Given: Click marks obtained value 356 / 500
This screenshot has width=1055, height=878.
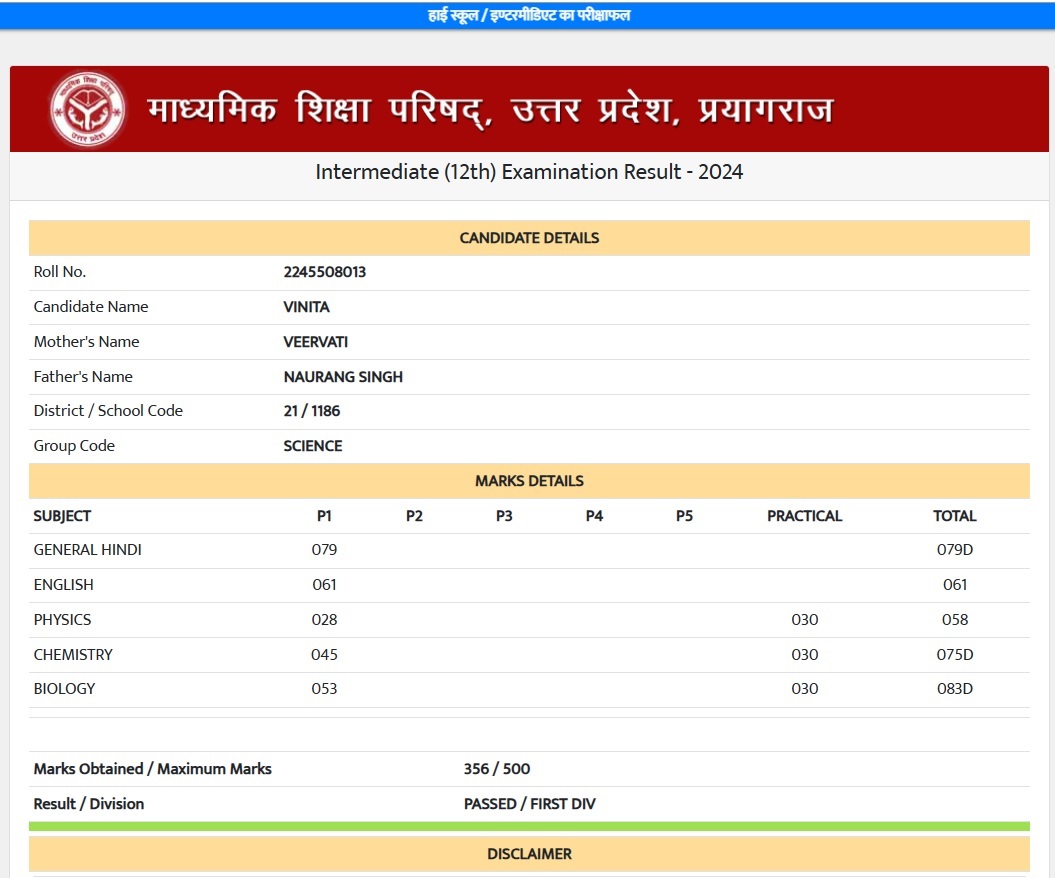Looking at the screenshot, I should [x=497, y=769].
